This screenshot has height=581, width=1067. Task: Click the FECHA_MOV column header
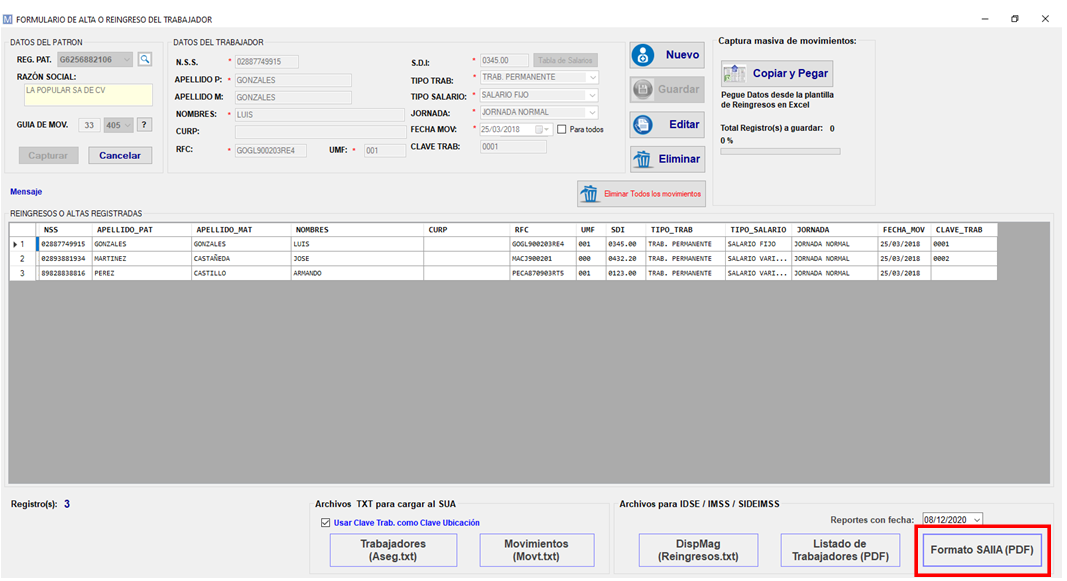(x=903, y=230)
